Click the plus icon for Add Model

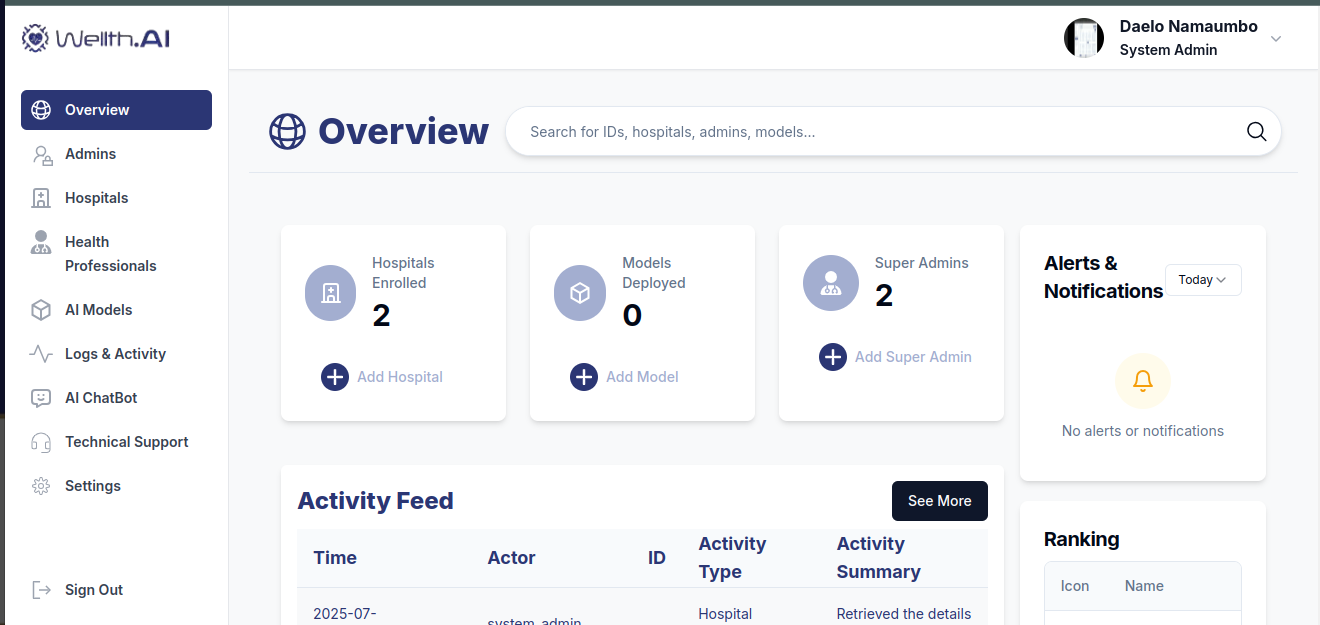click(x=584, y=377)
